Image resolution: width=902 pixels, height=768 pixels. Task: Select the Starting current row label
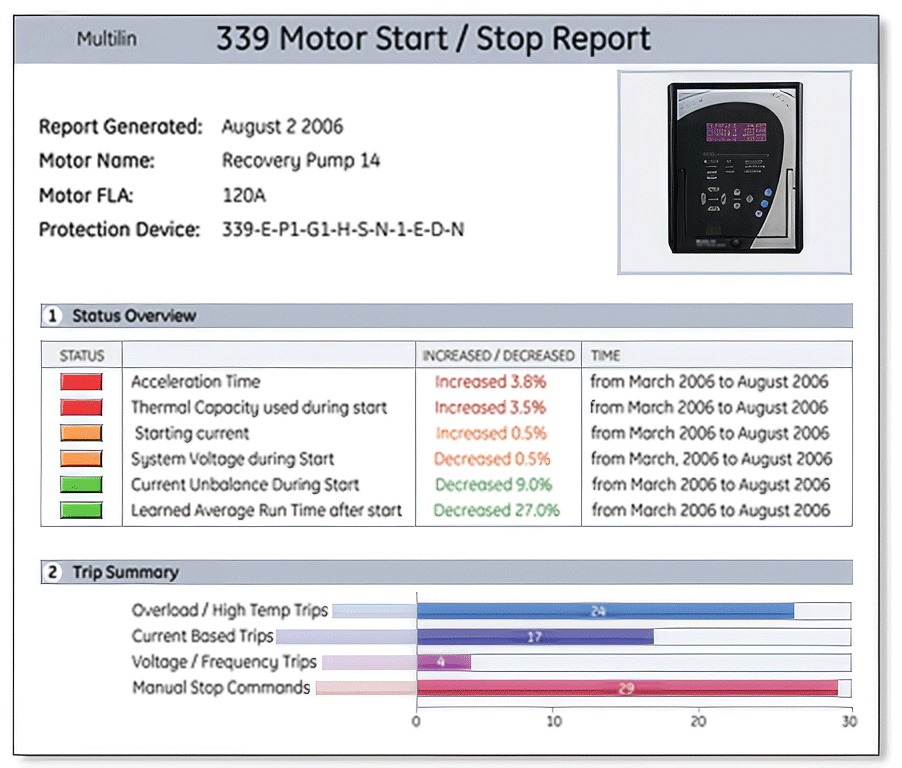192,433
